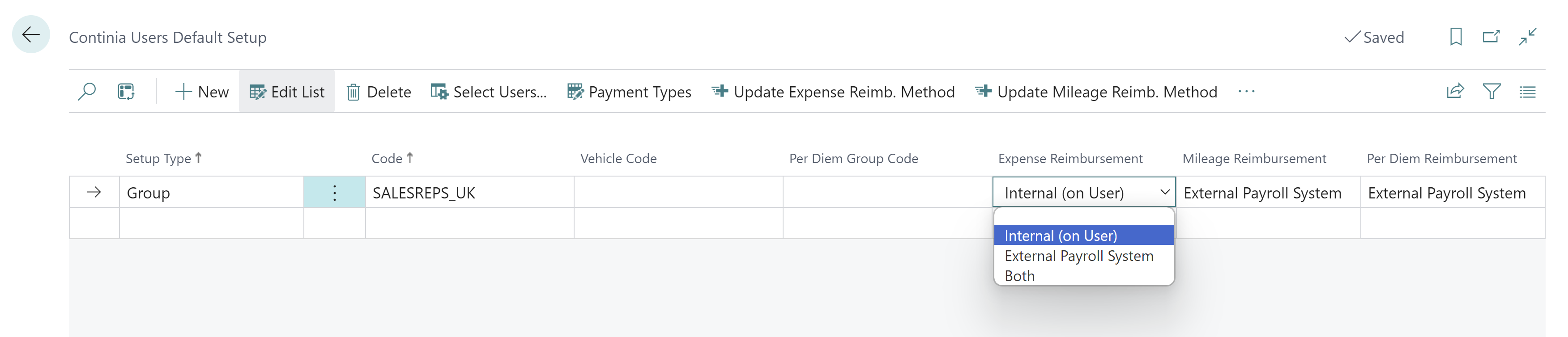1568x337 pixels.
Task: Delete the selected setup row
Action: coord(379,92)
